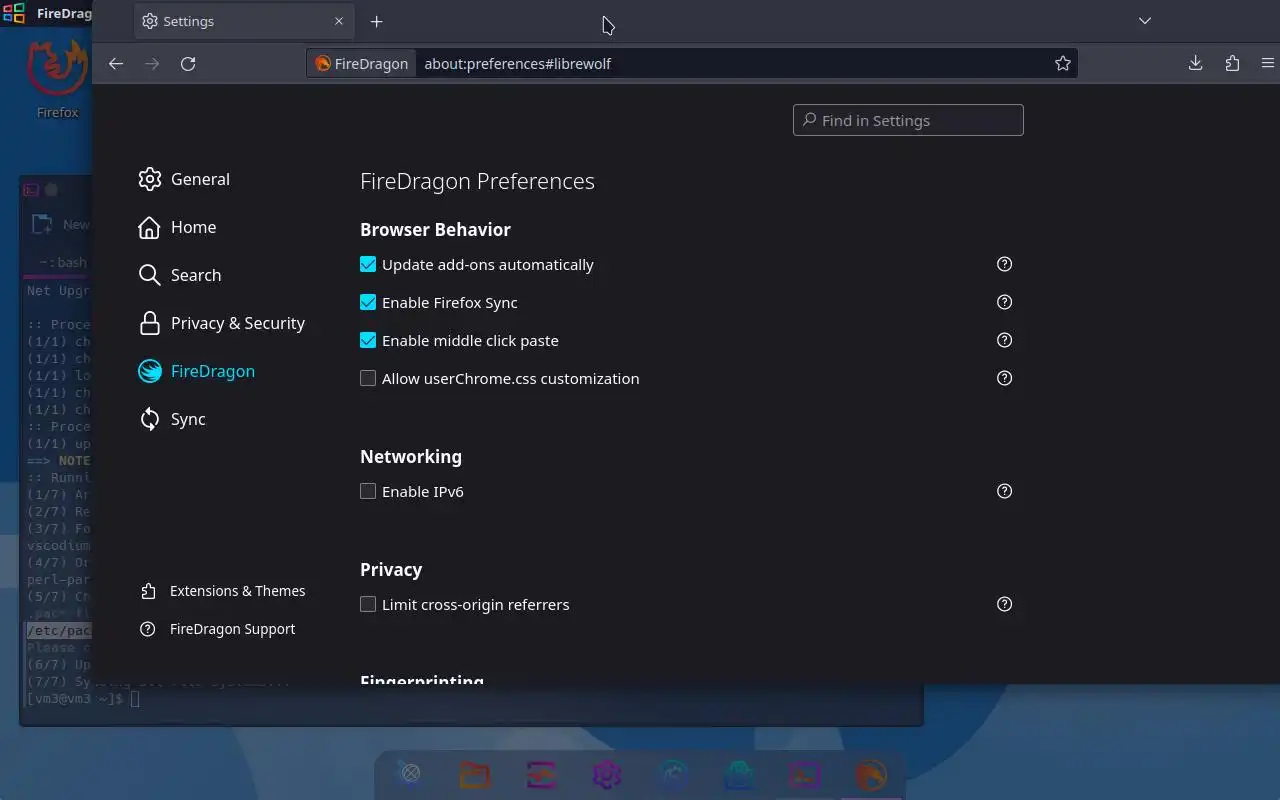Select the FireDragon settings category
This screenshot has height=800, width=1280.
click(197, 371)
